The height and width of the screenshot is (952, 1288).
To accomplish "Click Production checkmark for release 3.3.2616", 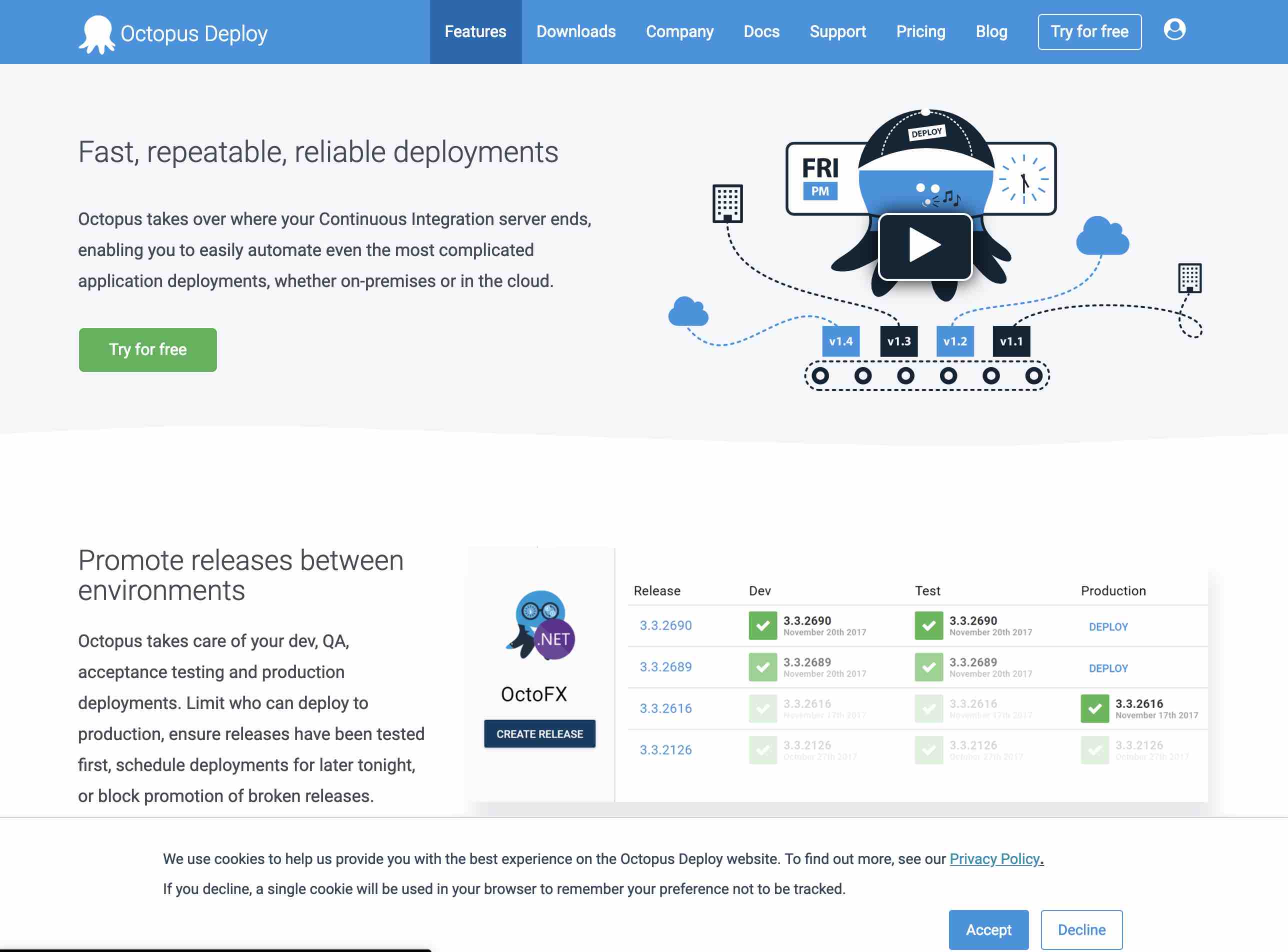I will click(x=1094, y=709).
